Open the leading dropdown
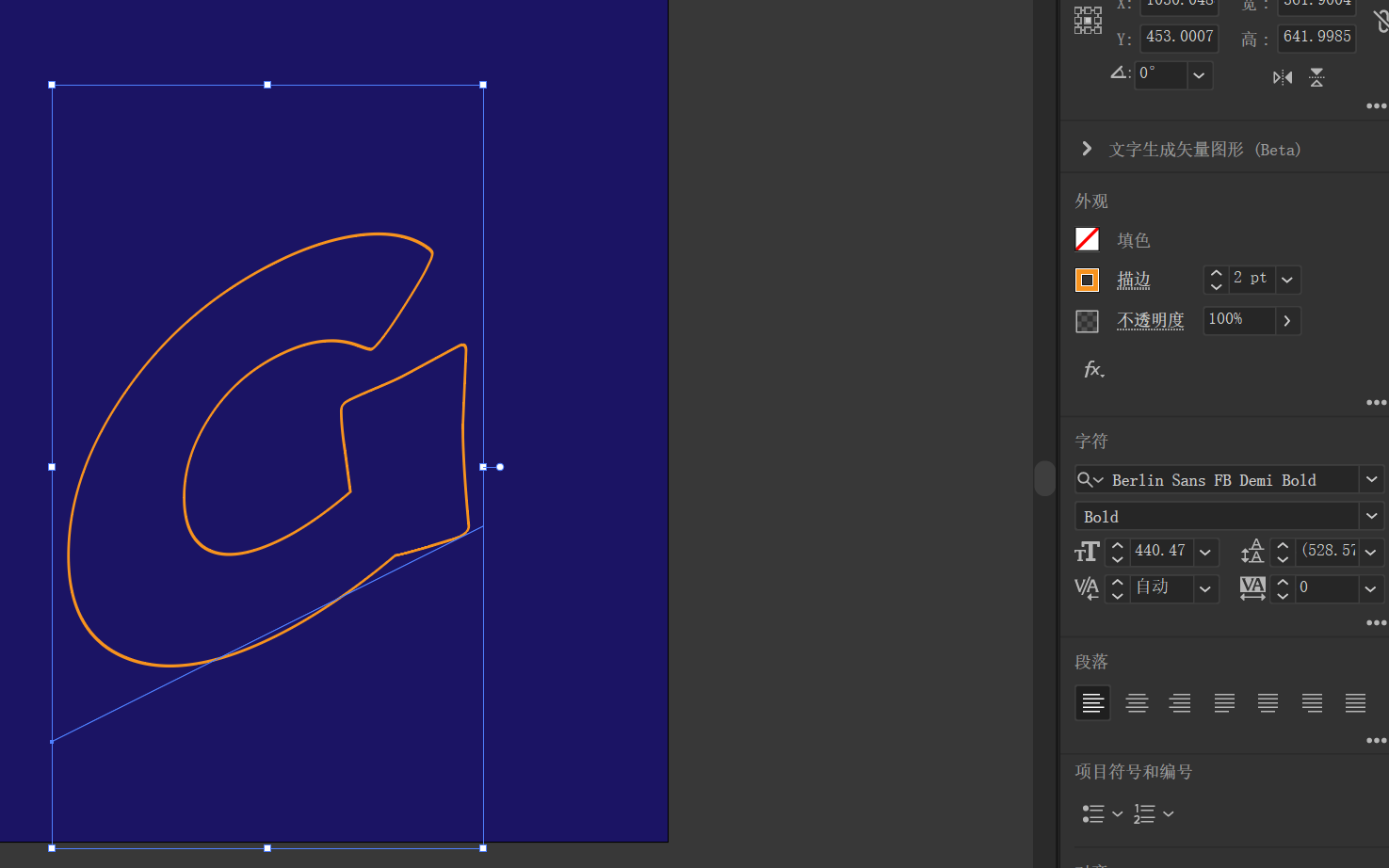Image resolution: width=1389 pixels, height=868 pixels. (x=1371, y=553)
